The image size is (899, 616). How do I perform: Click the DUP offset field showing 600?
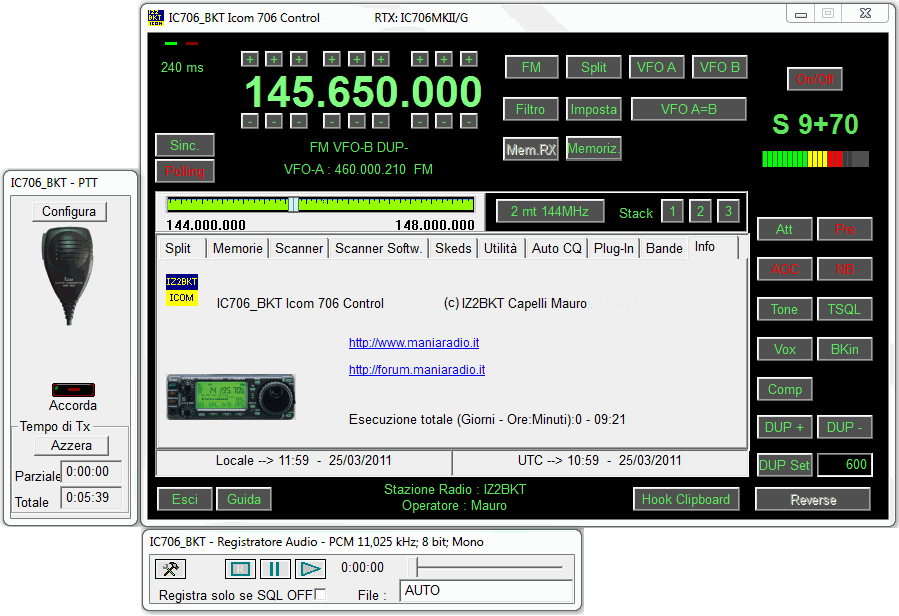click(x=845, y=465)
